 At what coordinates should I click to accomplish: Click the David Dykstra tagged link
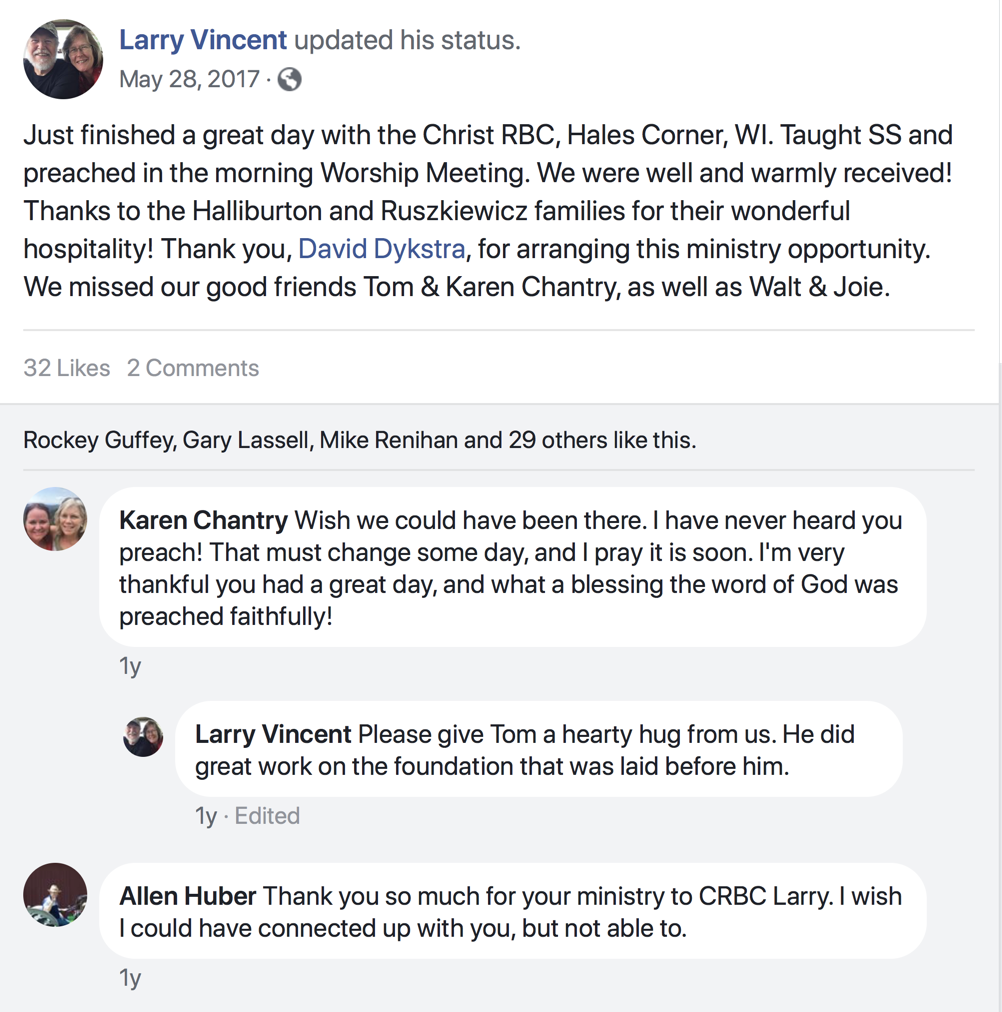[x=382, y=249]
